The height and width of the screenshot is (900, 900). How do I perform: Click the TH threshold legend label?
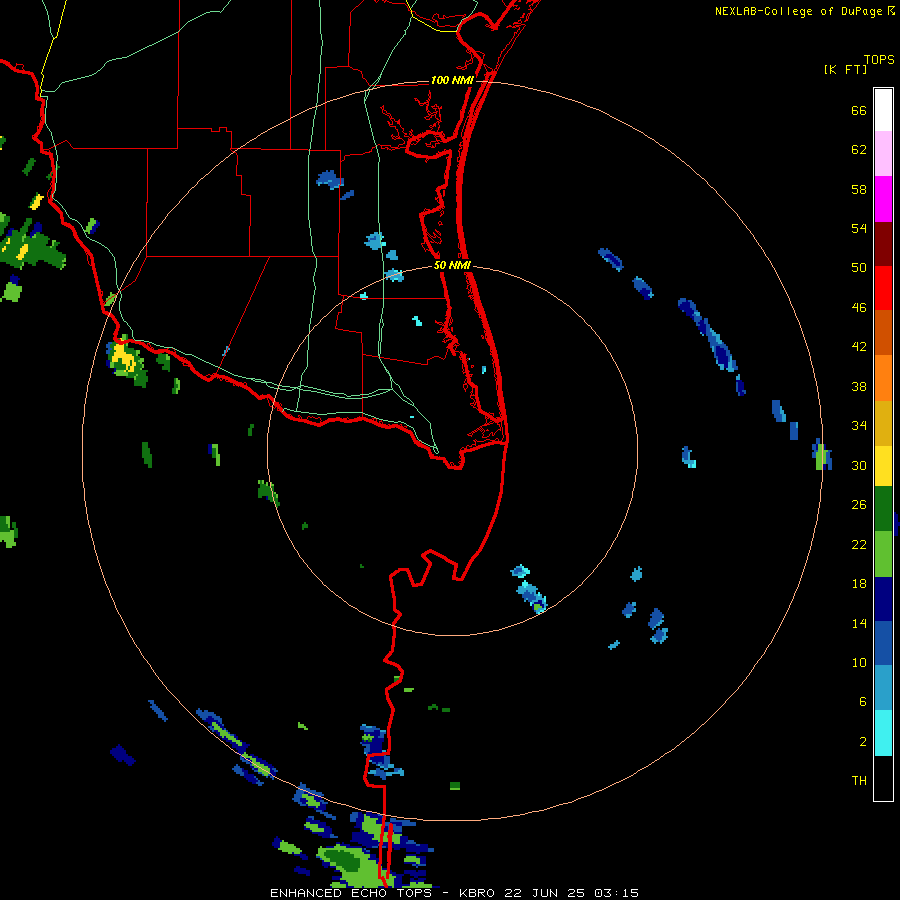coord(859,781)
